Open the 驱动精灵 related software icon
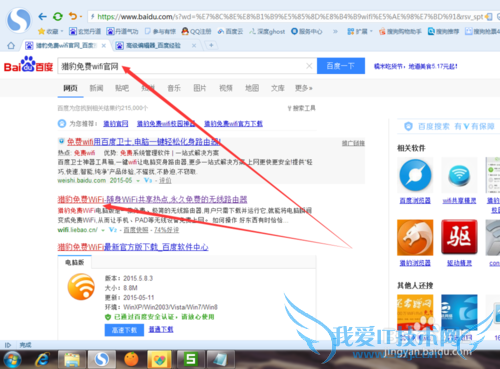This screenshot has width=500, height=369. point(459,237)
